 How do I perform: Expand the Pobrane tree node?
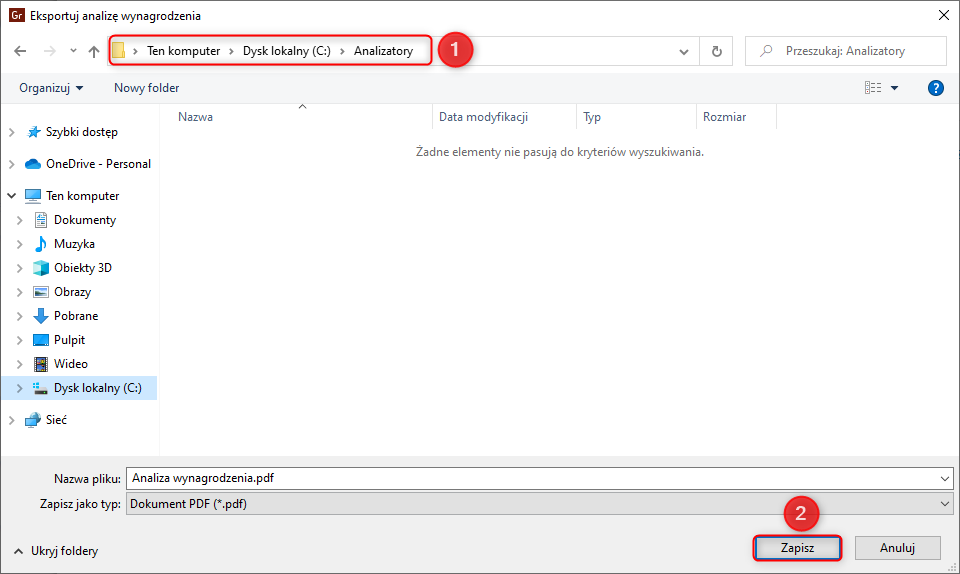pos(20,316)
